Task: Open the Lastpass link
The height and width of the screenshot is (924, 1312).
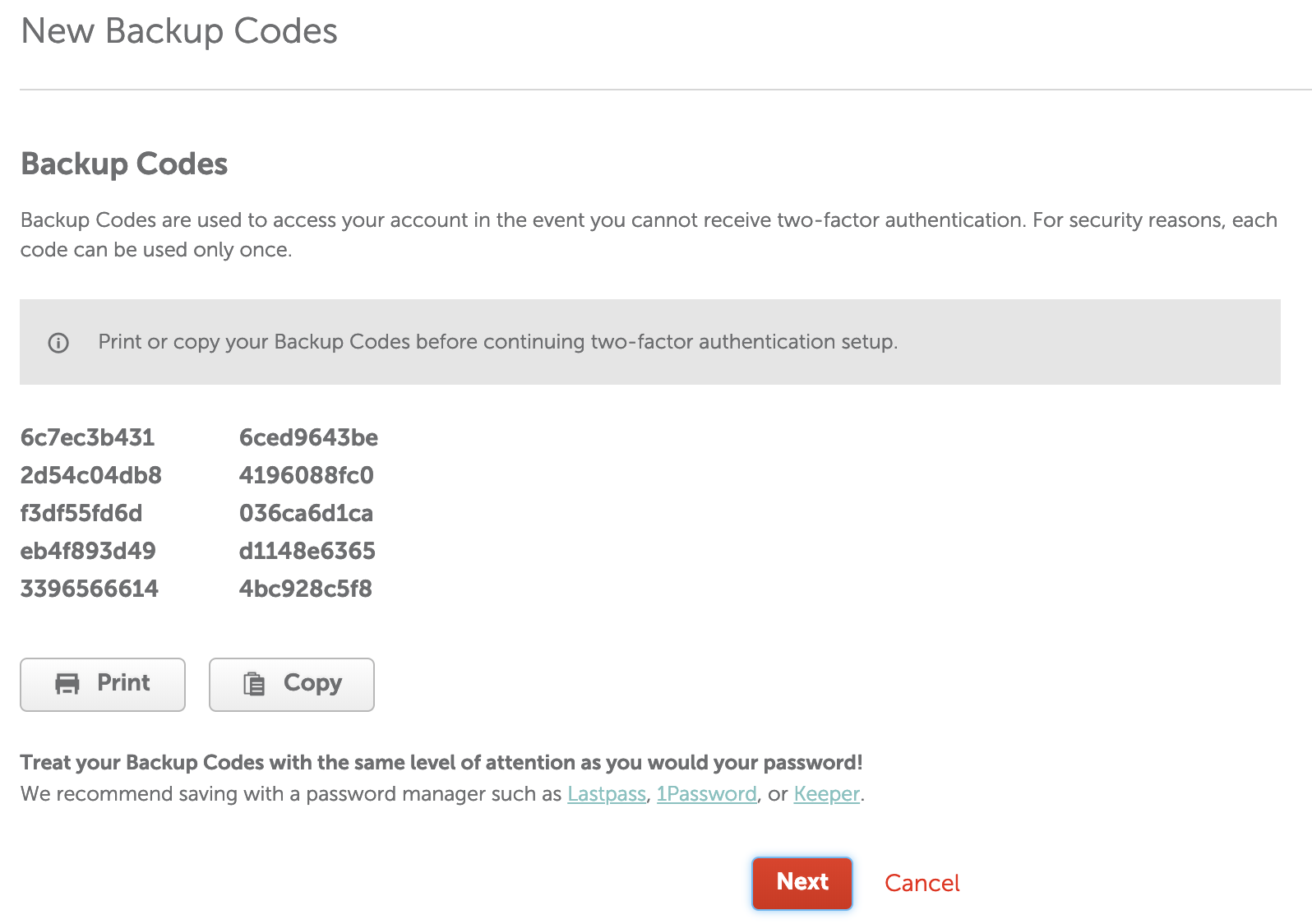Action: click(x=607, y=794)
